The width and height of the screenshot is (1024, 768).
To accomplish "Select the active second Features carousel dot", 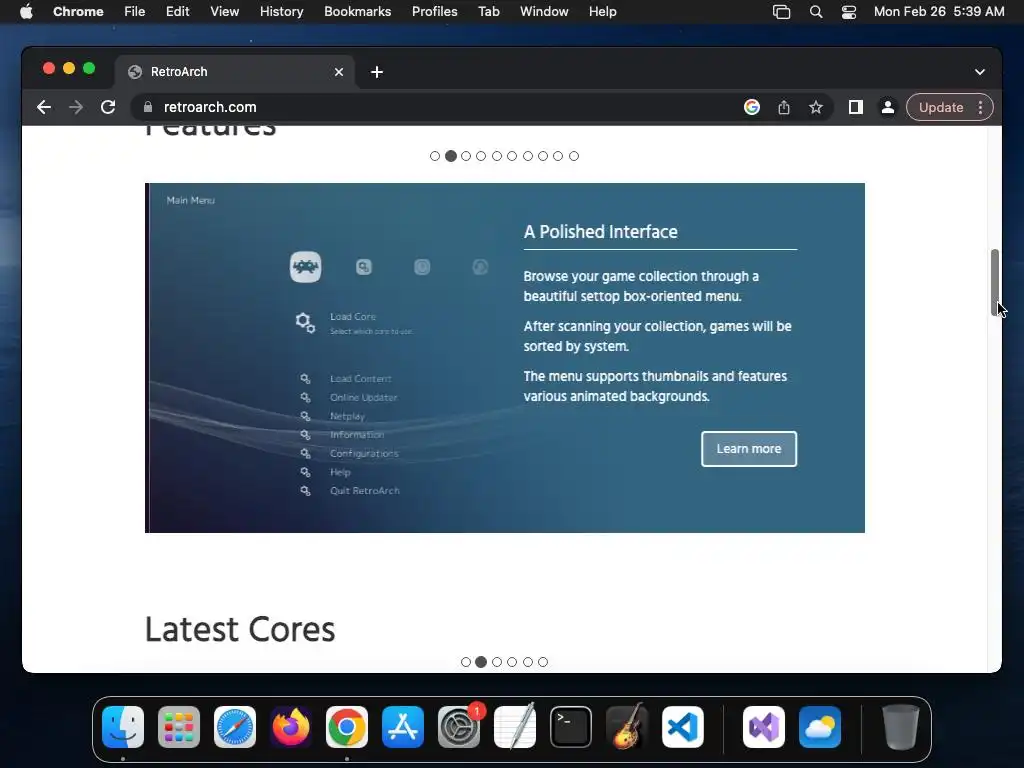I will tap(451, 156).
